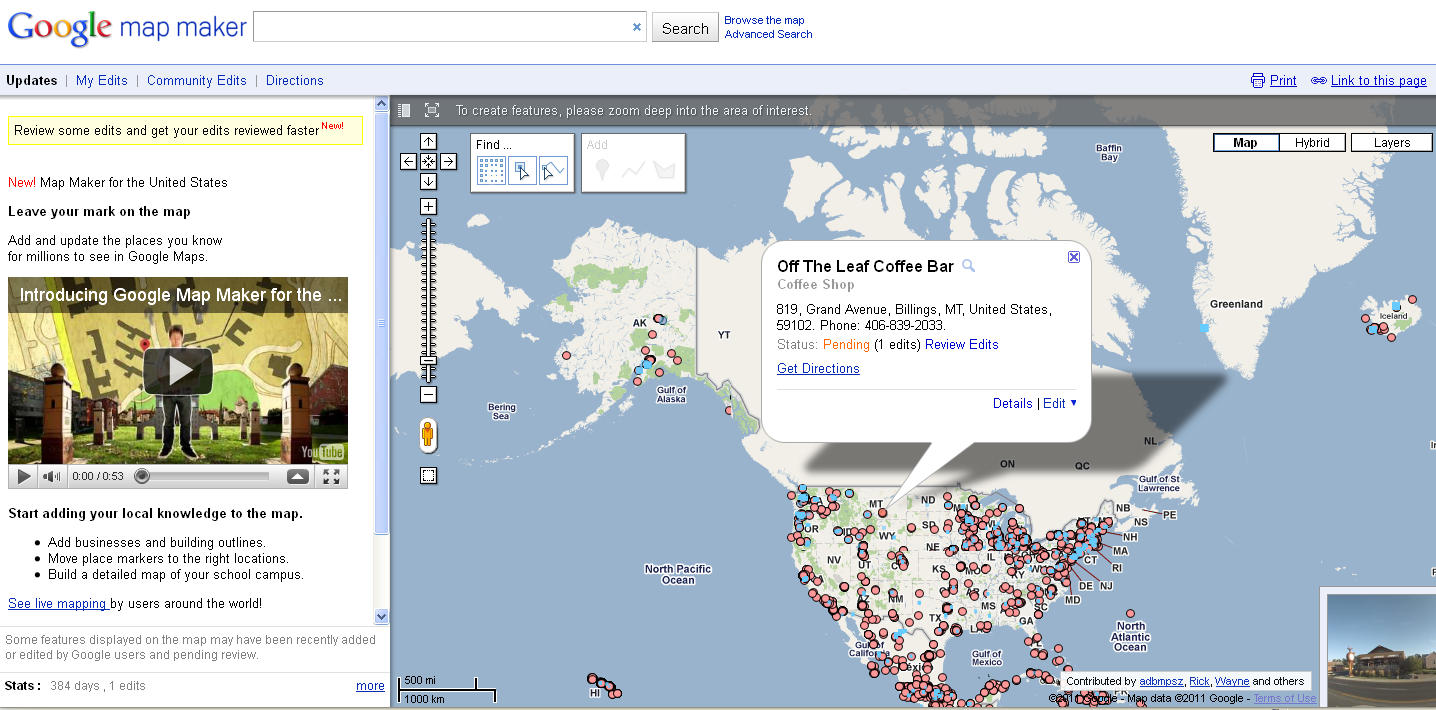Click the center return-to-last-result pan icon
This screenshot has width=1436, height=710.
[x=428, y=161]
